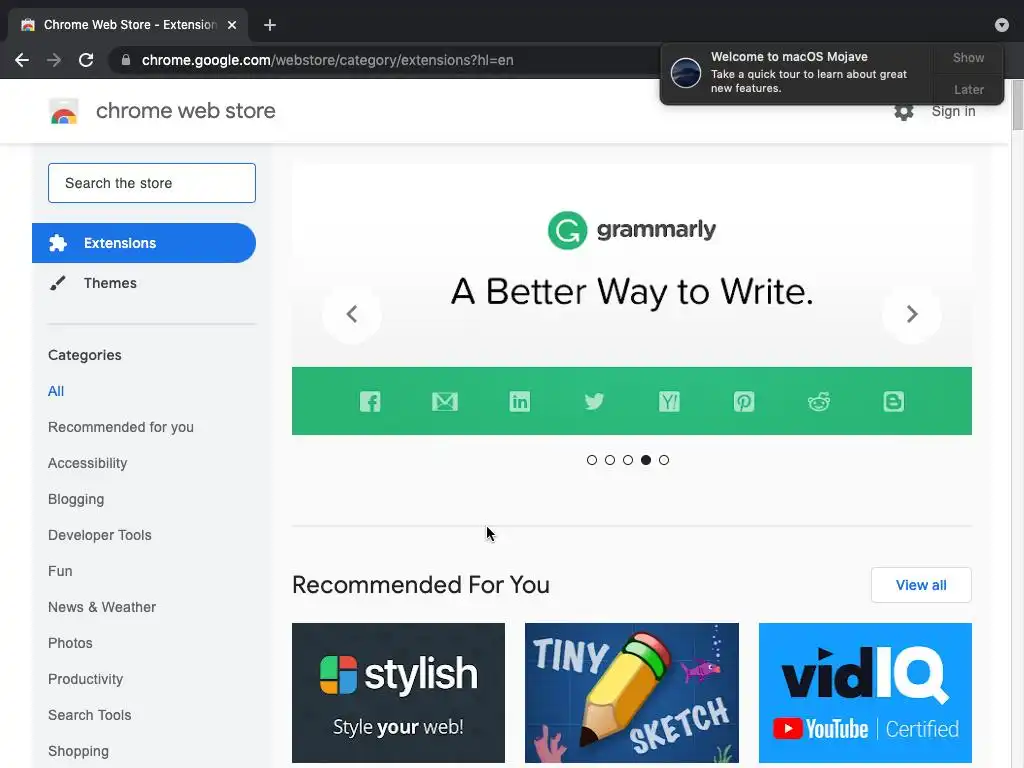Click the URL address bar
1024x768 pixels.
[385, 60]
